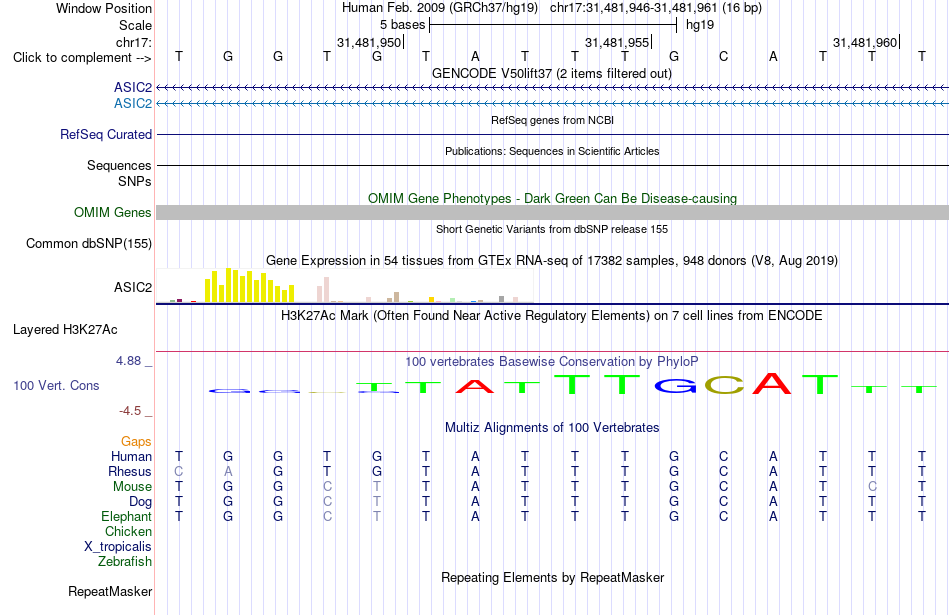The height and width of the screenshot is (615, 950).
Task: Select the Mouse species row label
Action: pyautogui.click(x=132, y=487)
